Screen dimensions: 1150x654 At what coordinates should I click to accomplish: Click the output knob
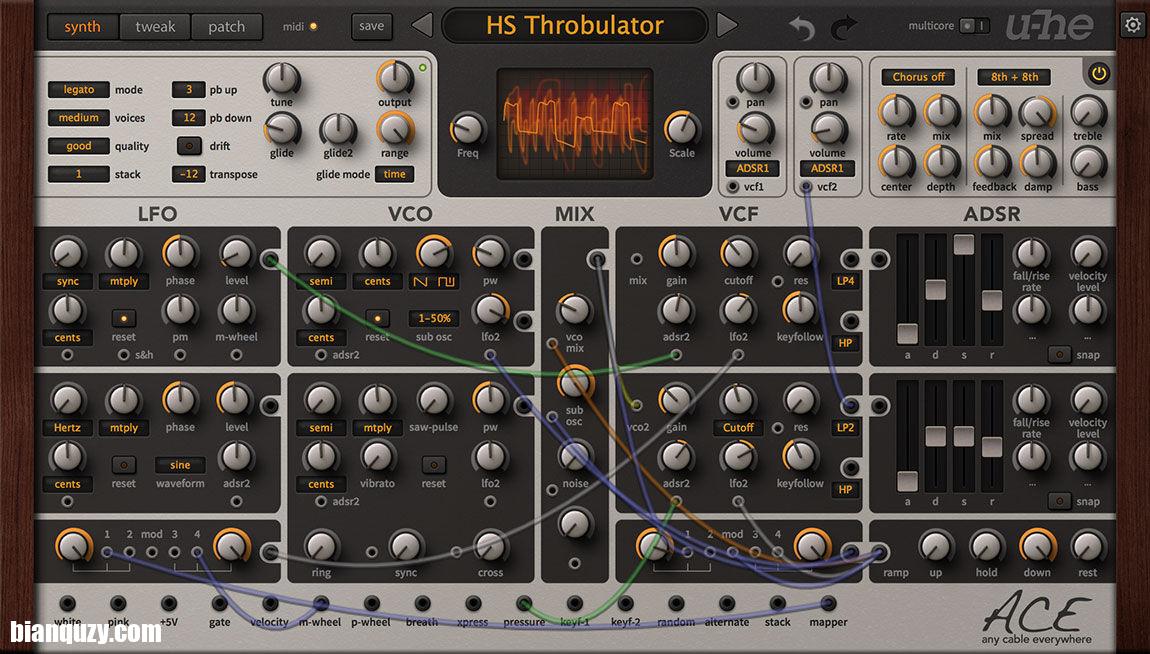(x=395, y=78)
